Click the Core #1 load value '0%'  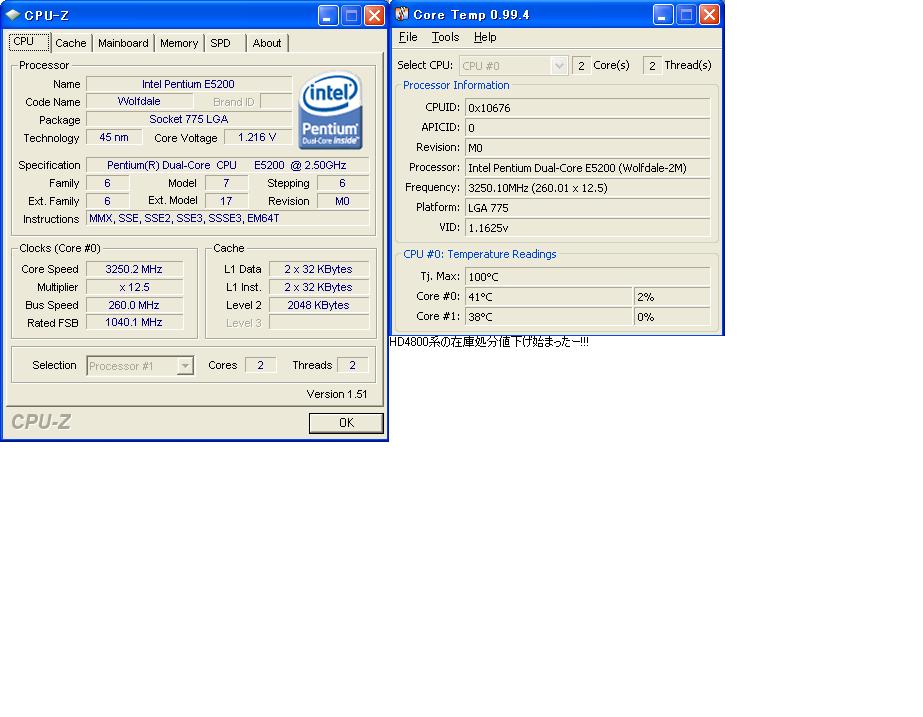672,317
